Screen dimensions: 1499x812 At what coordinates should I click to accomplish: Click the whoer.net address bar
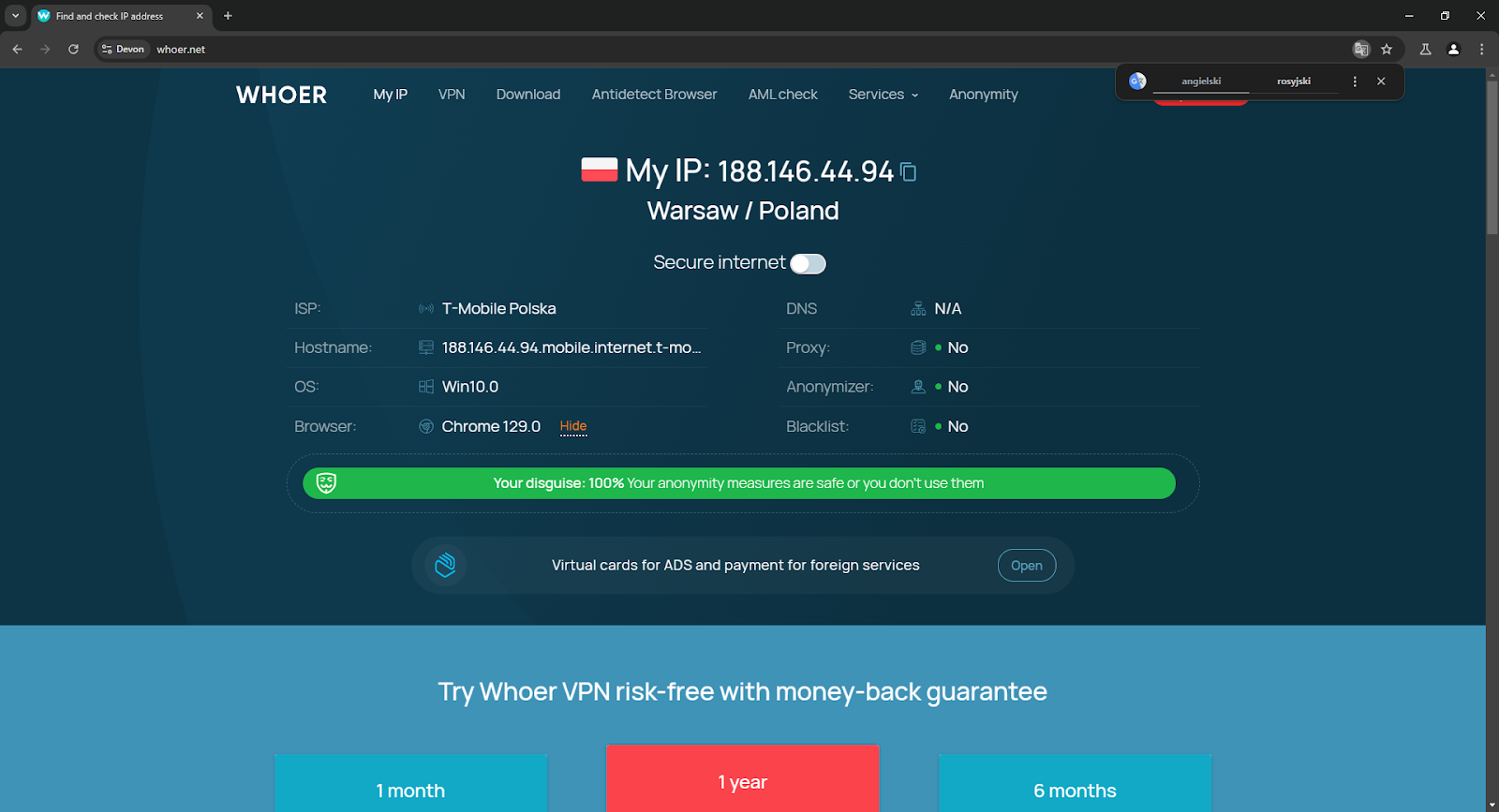(749, 50)
